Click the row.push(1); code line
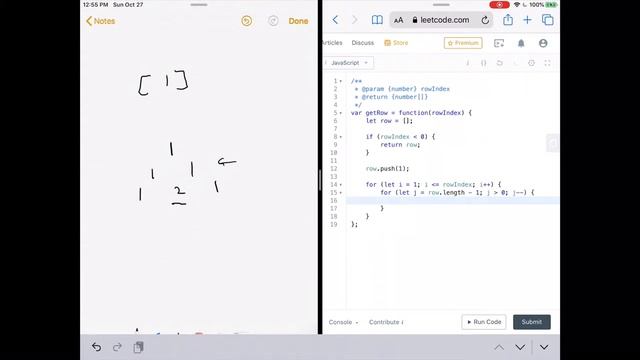 pos(387,169)
